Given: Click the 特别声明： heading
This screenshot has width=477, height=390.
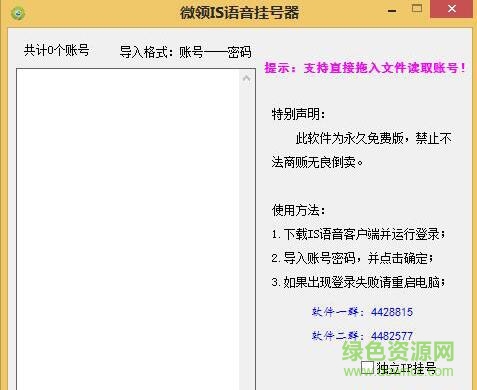Looking at the screenshot, I should 298,114.
